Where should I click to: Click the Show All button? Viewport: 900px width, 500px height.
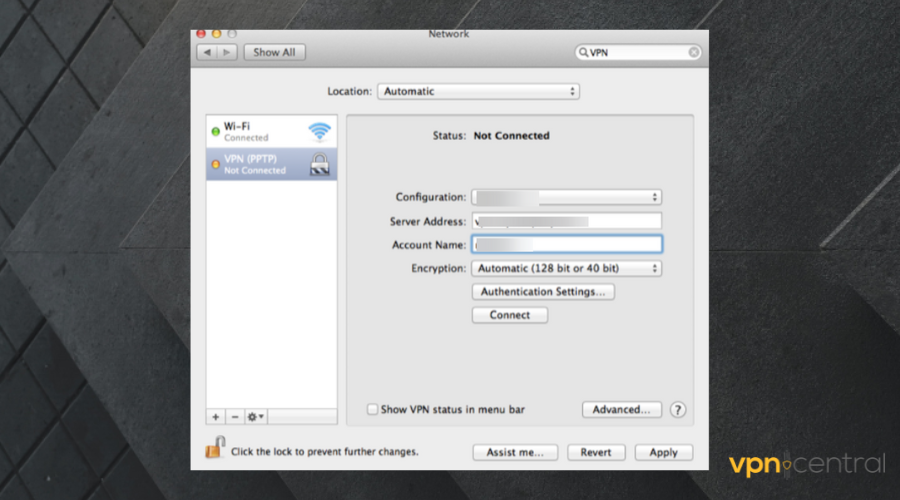(x=274, y=52)
